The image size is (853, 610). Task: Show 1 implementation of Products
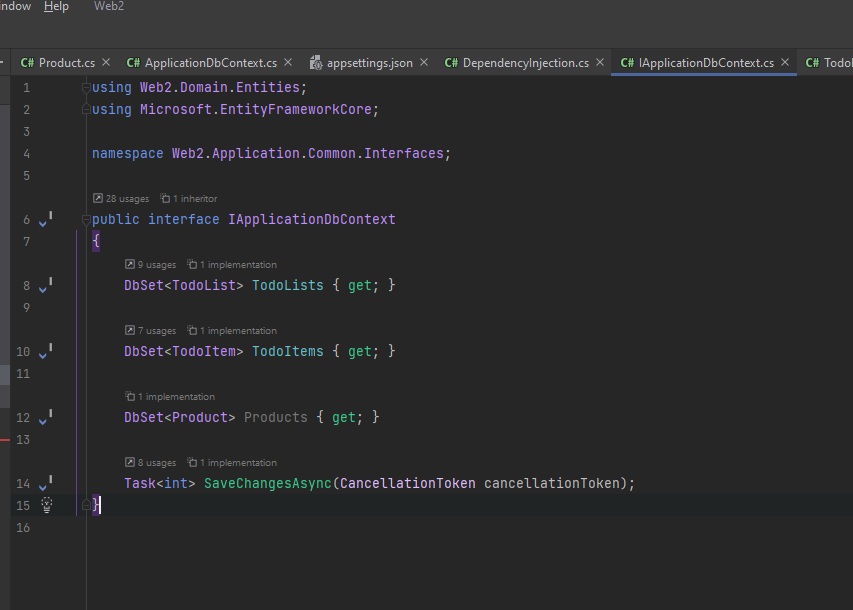click(170, 397)
